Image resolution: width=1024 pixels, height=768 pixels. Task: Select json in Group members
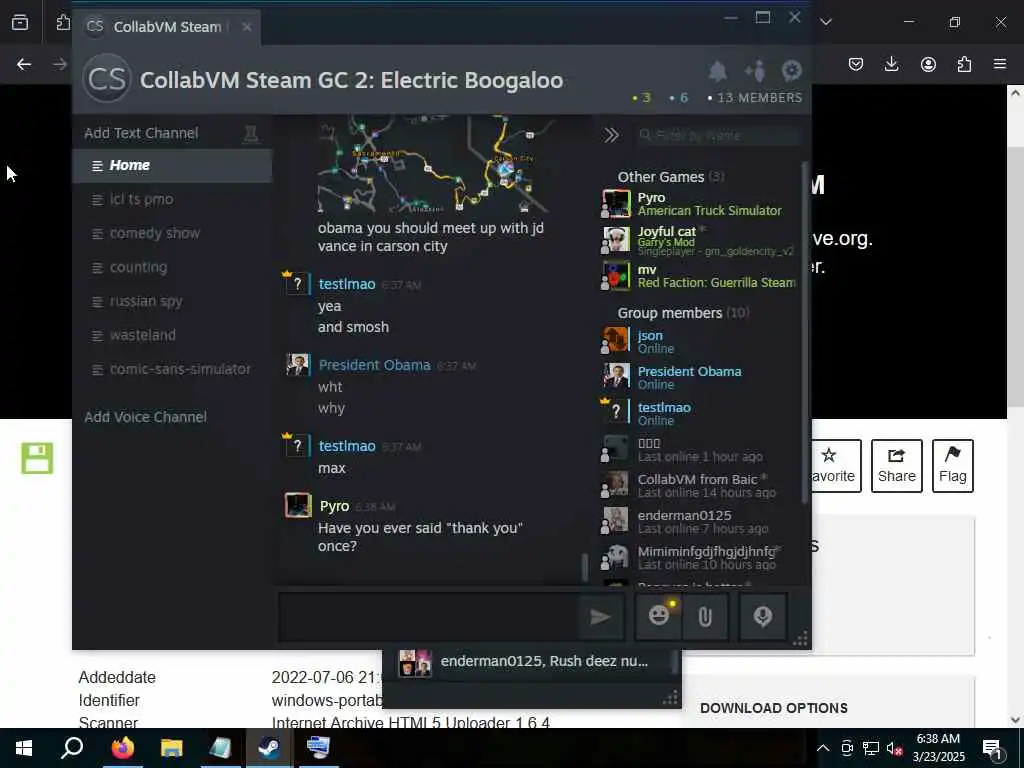click(x=700, y=341)
